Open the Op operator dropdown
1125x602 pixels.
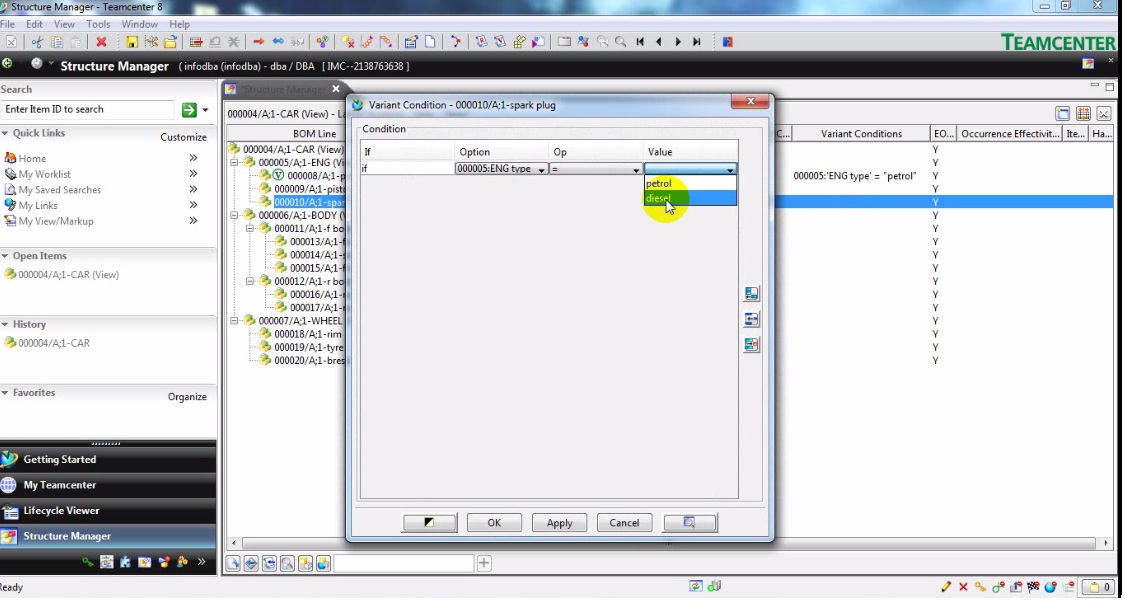636,168
